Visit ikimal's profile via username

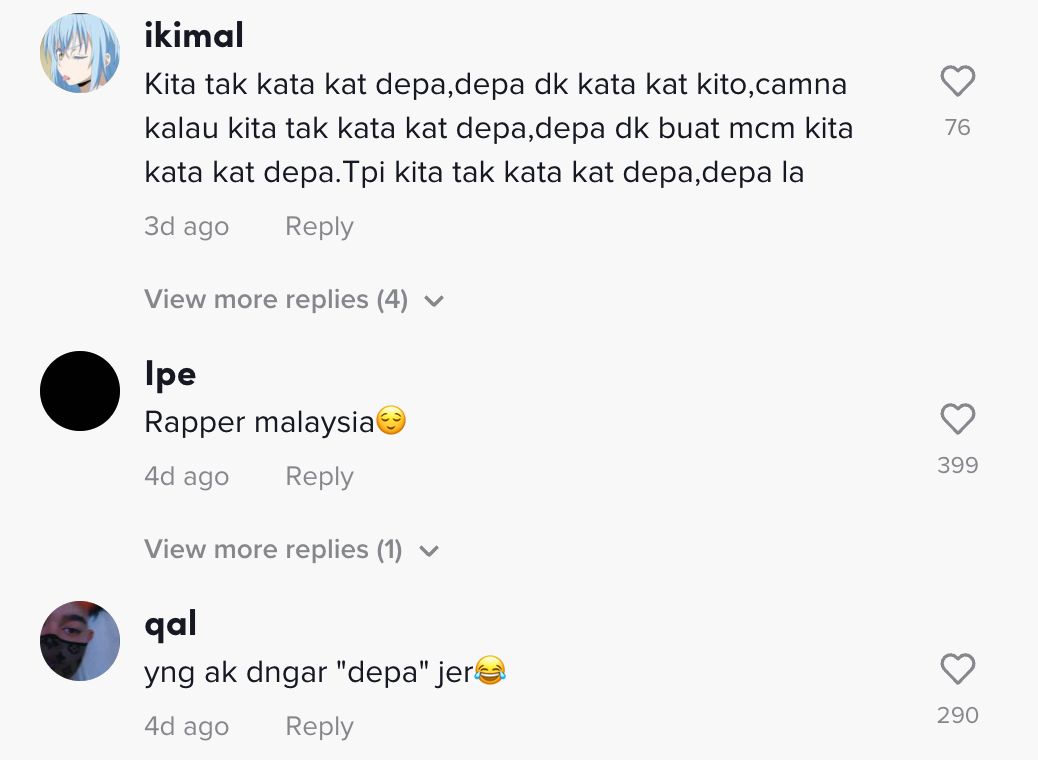[x=194, y=36]
